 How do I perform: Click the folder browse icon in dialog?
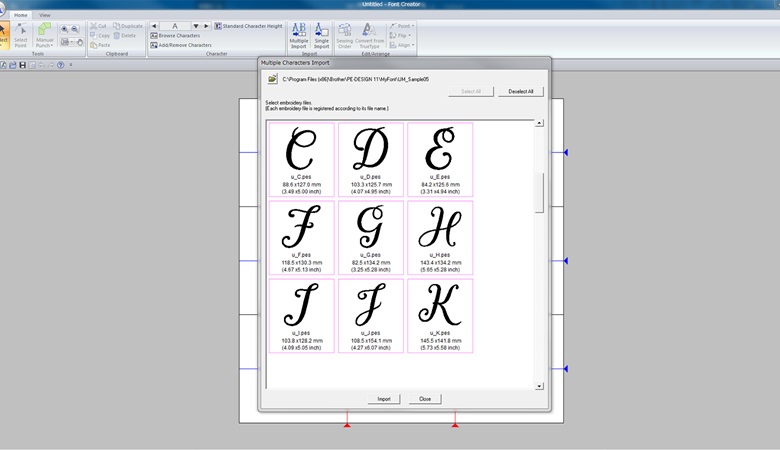point(272,78)
